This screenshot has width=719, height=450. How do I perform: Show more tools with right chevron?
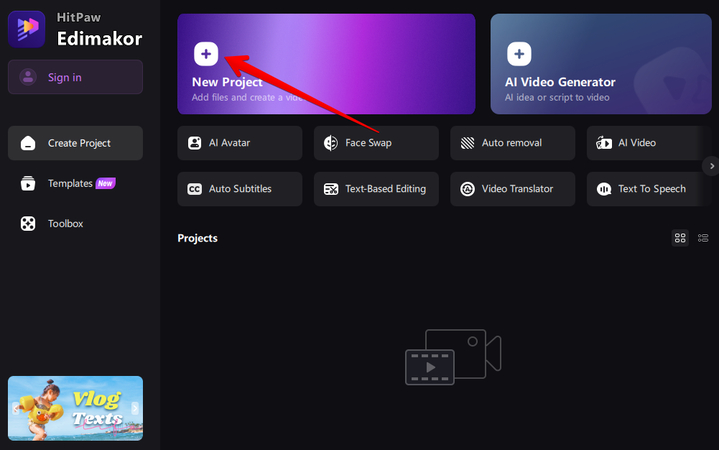[x=711, y=166]
